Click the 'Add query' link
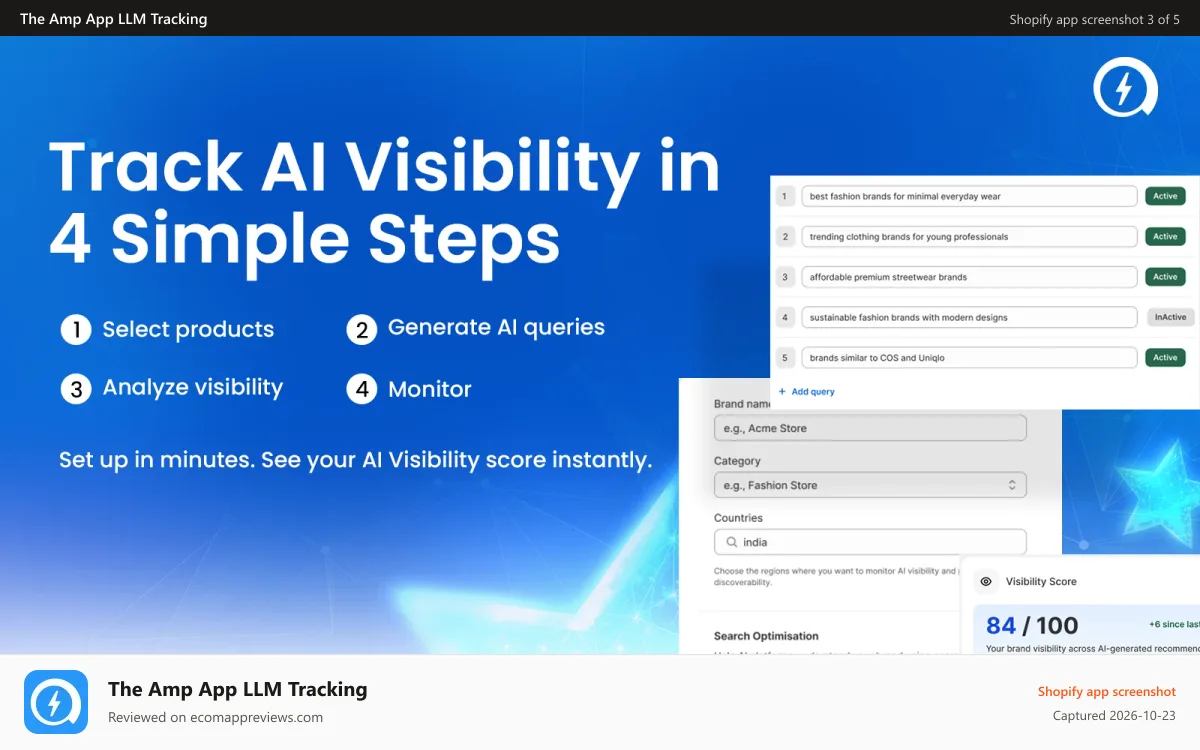 806,392
